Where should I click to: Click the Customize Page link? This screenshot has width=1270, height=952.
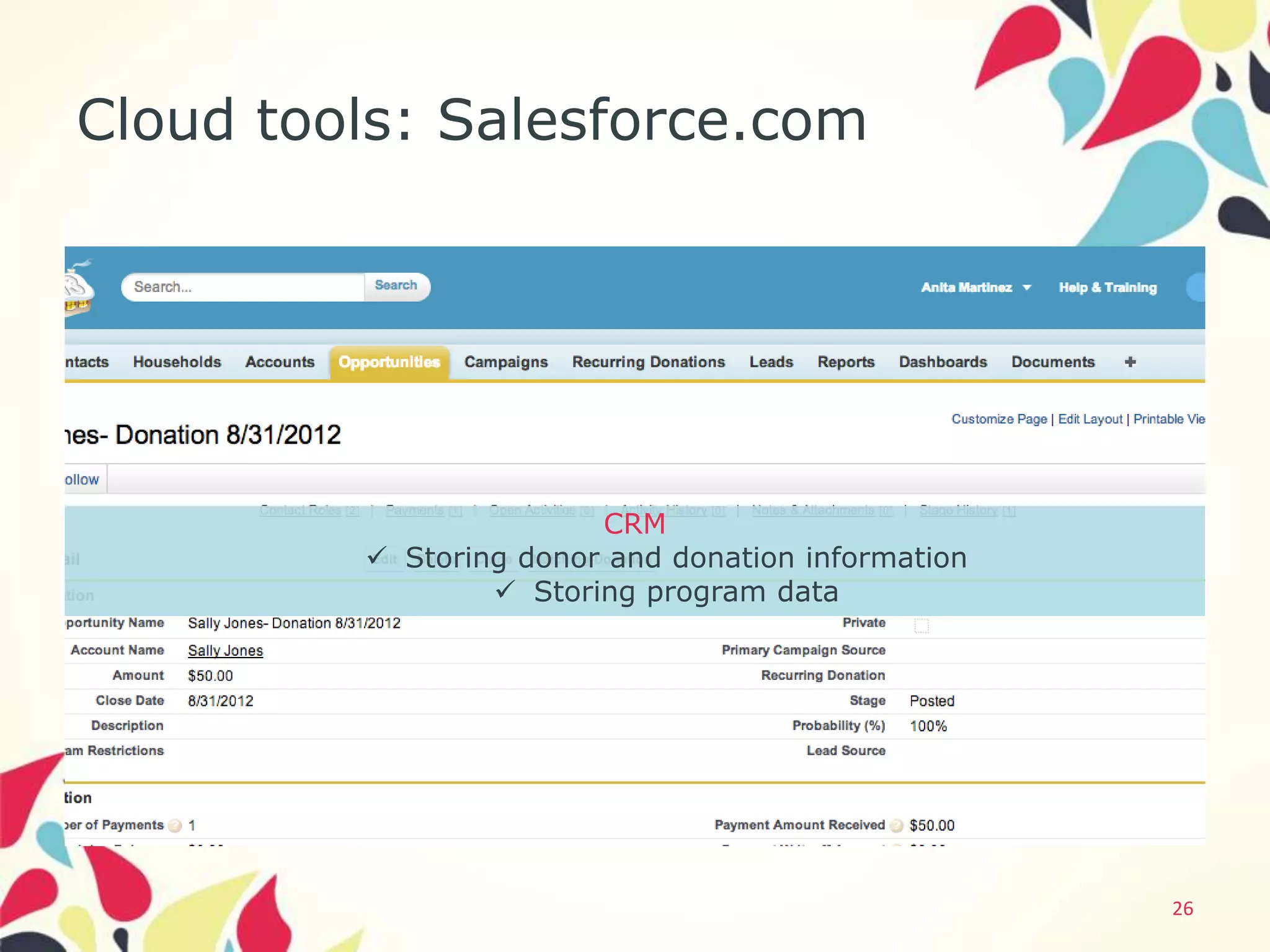pyautogui.click(x=999, y=419)
